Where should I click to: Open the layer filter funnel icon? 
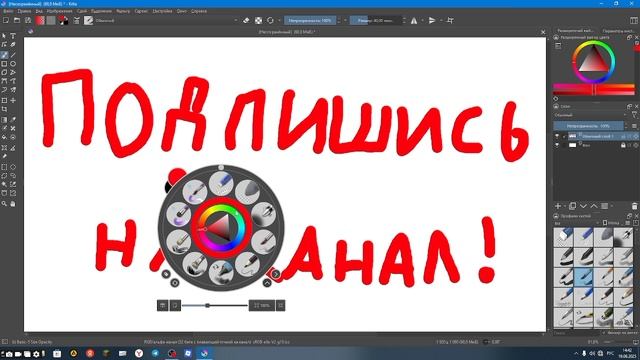tap(634, 115)
